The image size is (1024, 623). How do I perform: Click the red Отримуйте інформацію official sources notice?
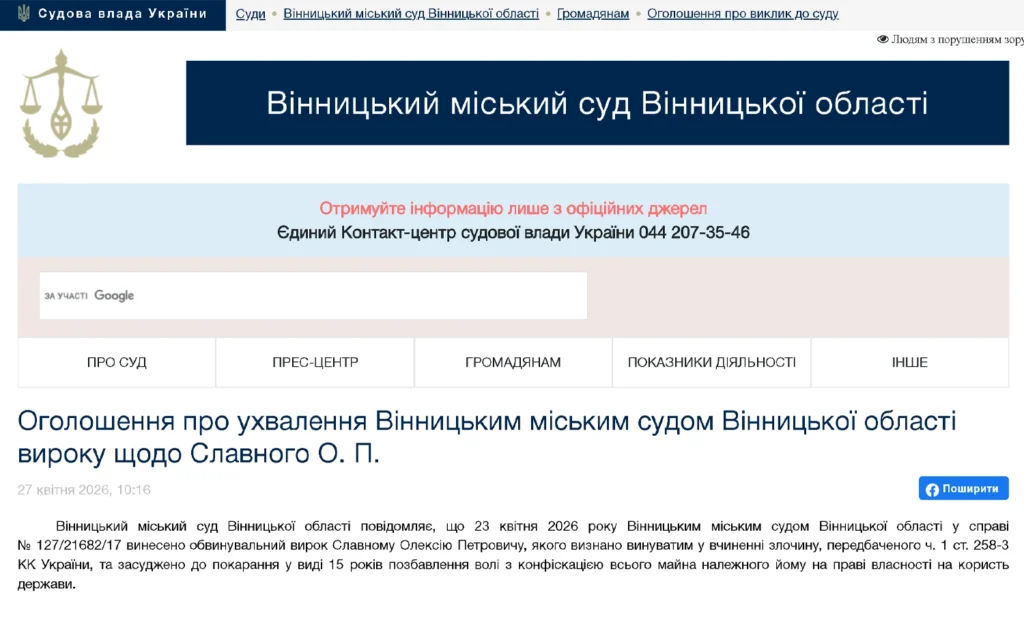[x=513, y=208]
